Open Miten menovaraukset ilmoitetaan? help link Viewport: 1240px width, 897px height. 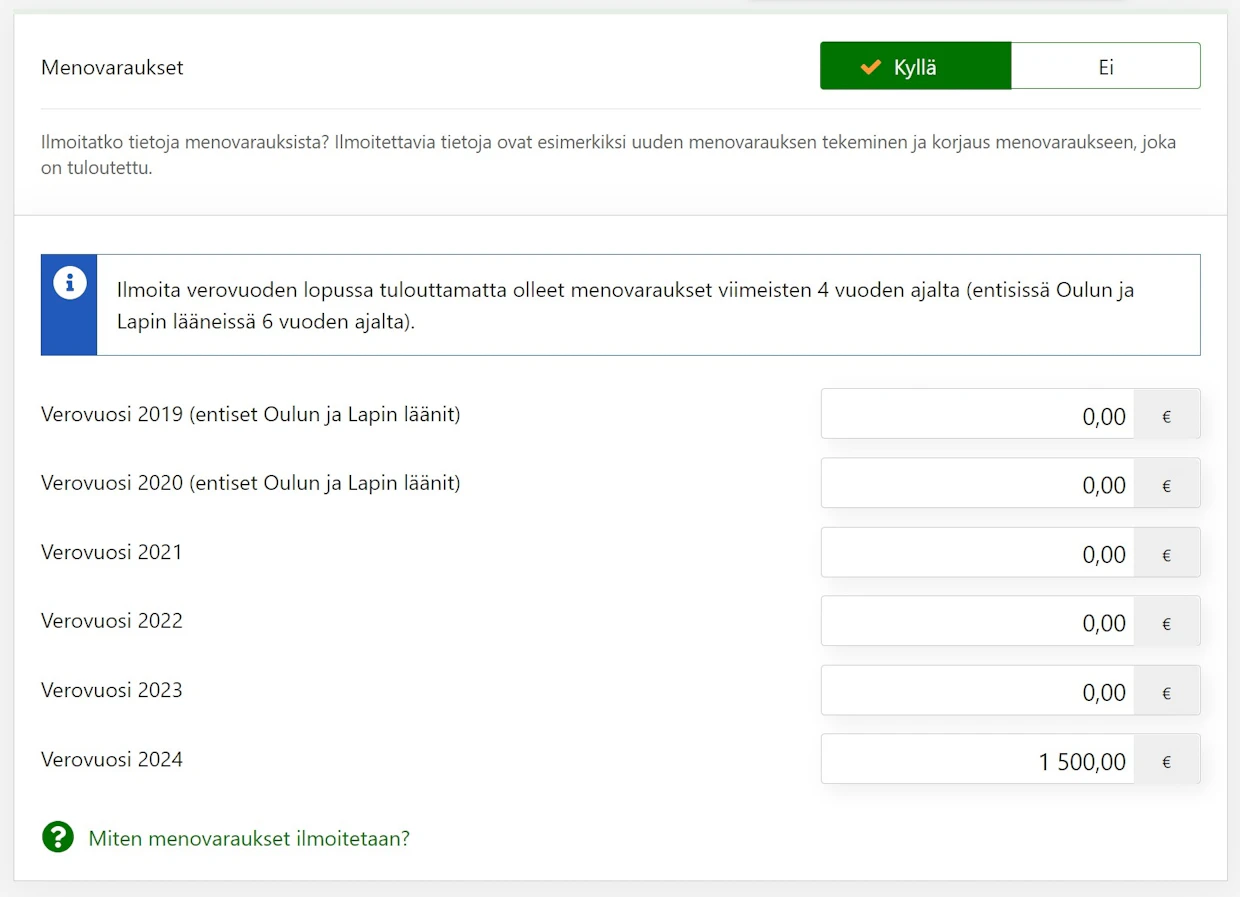(x=249, y=838)
